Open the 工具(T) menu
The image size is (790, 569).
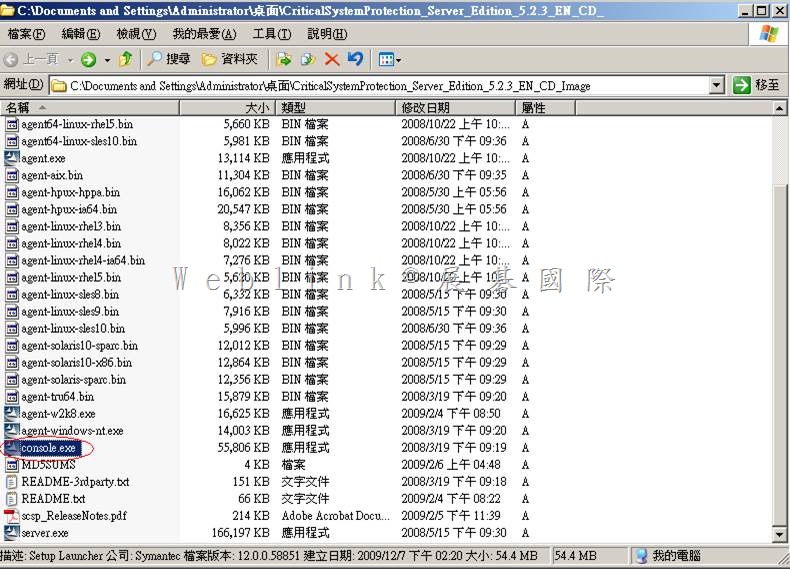pyautogui.click(x=271, y=34)
